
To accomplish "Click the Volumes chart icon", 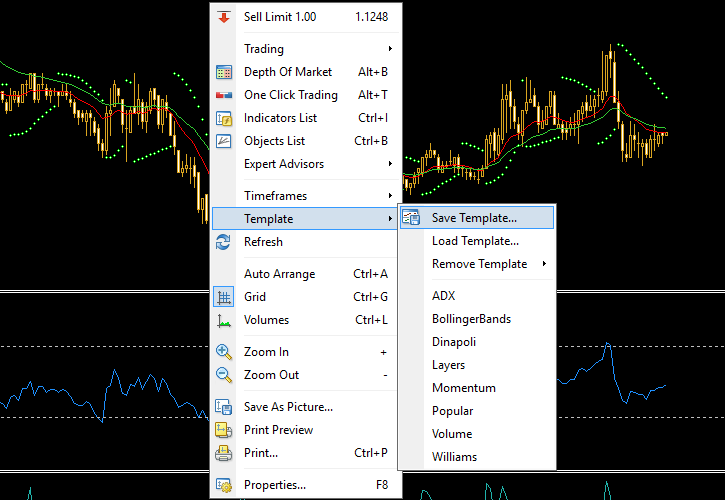I will click(x=224, y=320).
